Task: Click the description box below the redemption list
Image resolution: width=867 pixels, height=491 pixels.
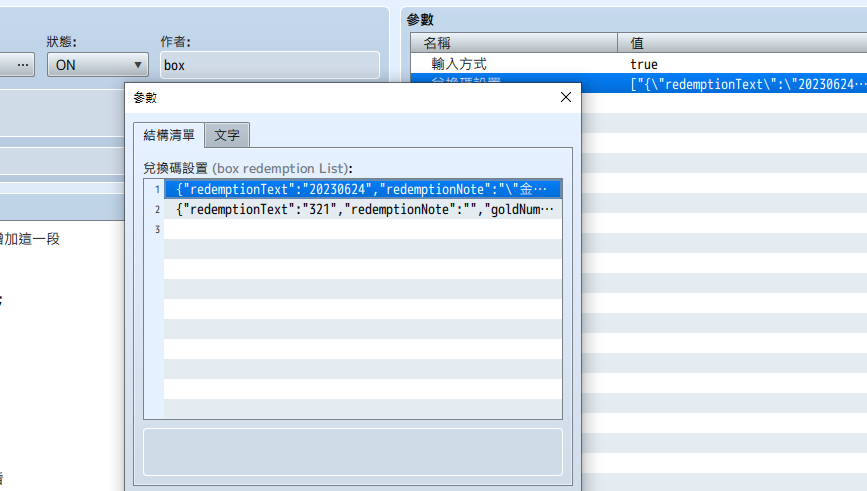Action: (x=353, y=452)
